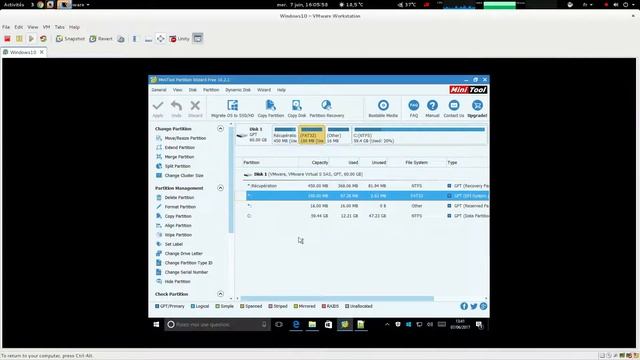640x360 pixels.
Task: Open the VM menu in VMware
Action: [x=47, y=27]
